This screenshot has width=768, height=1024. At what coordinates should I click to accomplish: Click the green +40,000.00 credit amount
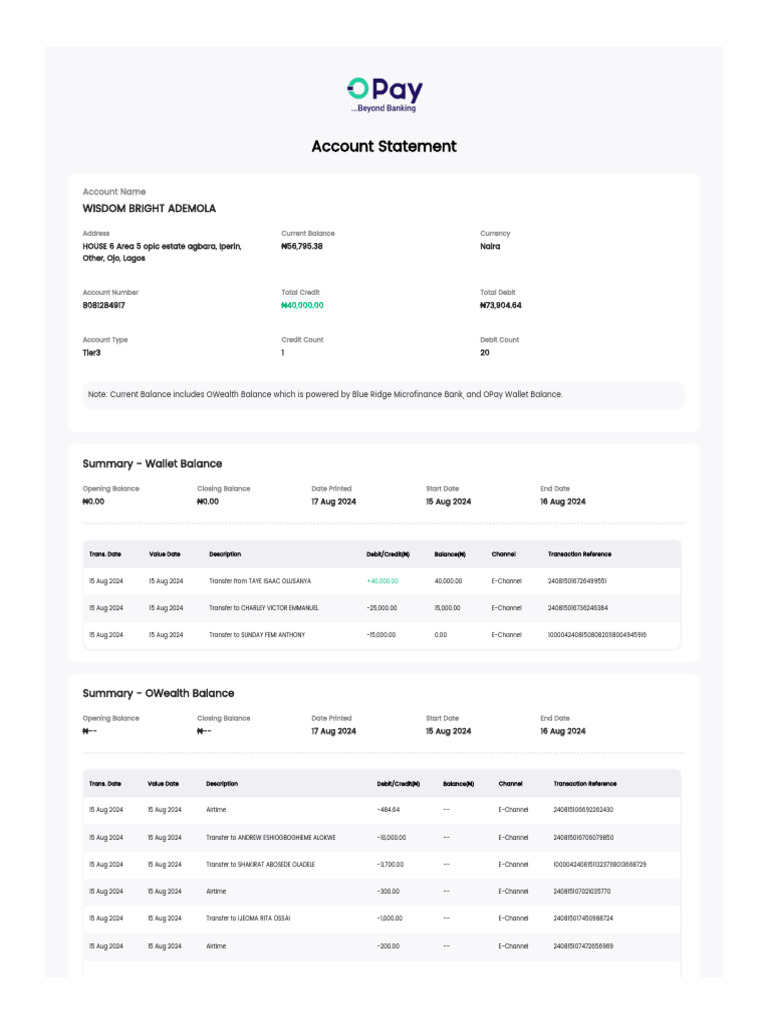click(x=383, y=581)
